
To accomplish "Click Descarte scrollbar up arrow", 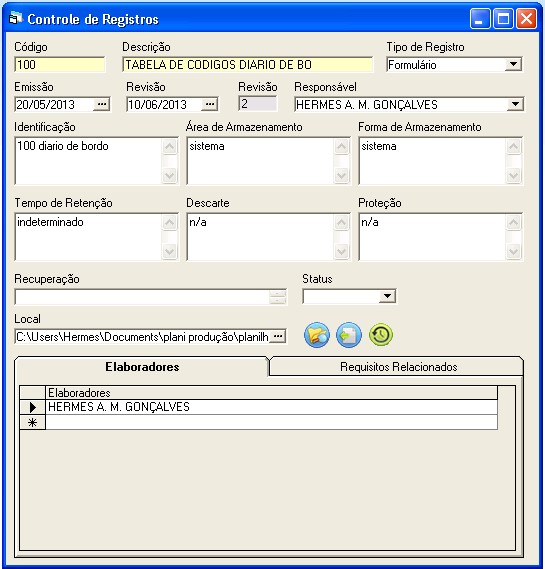I will point(341,222).
